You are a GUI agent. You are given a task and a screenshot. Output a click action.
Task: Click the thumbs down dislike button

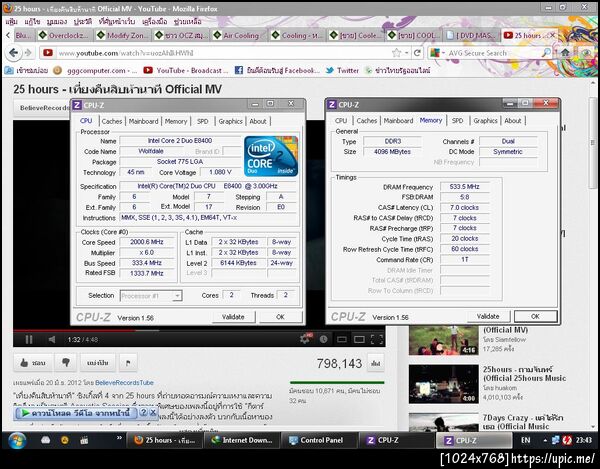[x=66, y=362]
